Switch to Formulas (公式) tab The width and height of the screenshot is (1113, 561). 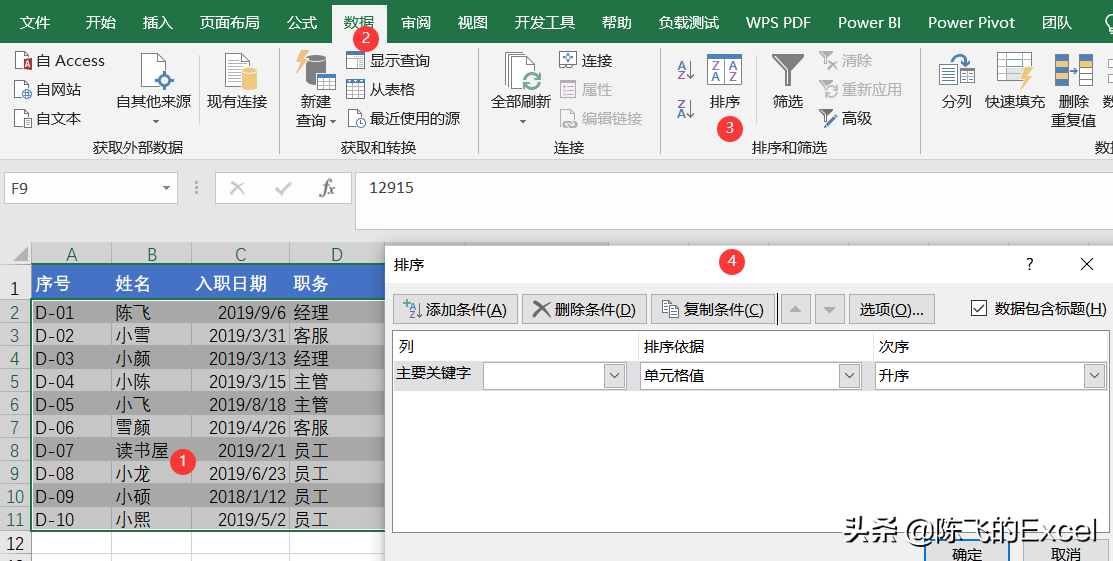coord(302,23)
